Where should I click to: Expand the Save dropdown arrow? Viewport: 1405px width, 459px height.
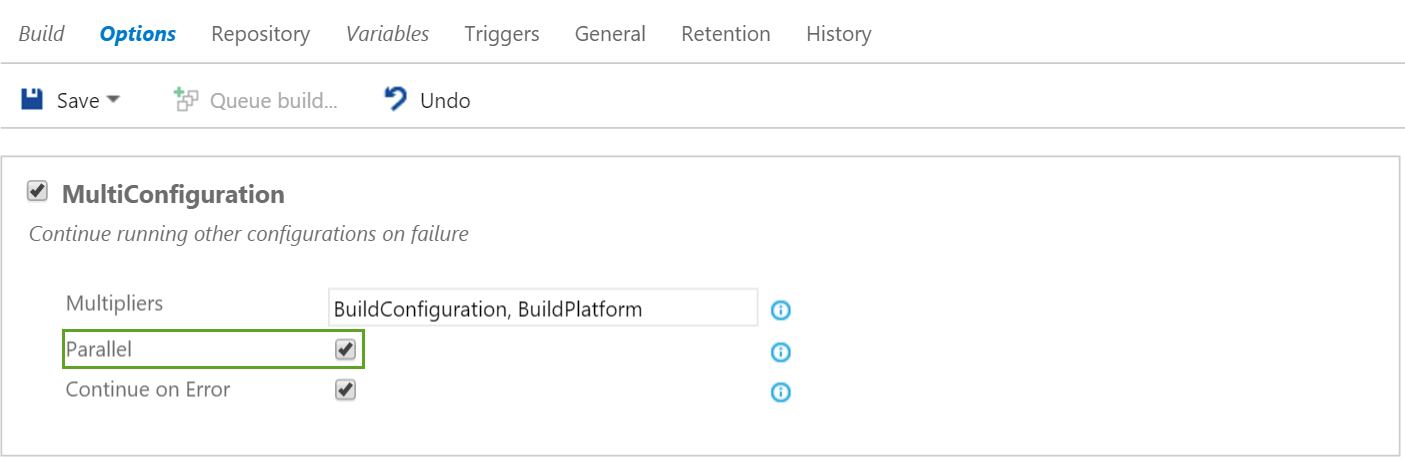(113, 100)
